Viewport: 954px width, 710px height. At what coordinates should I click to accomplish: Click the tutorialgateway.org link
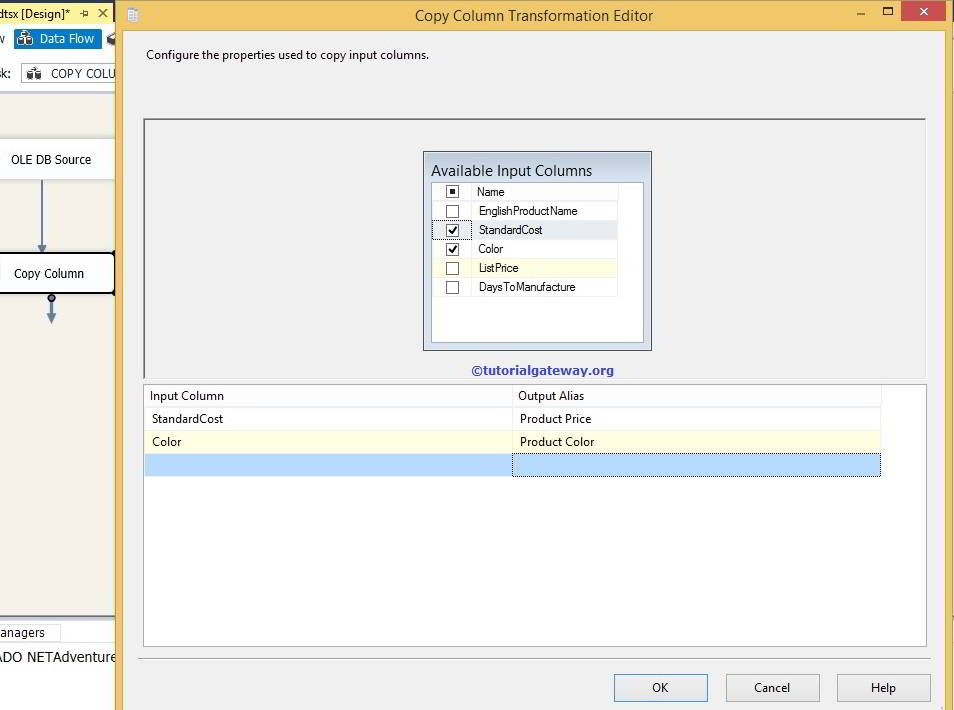pos(543,370)
